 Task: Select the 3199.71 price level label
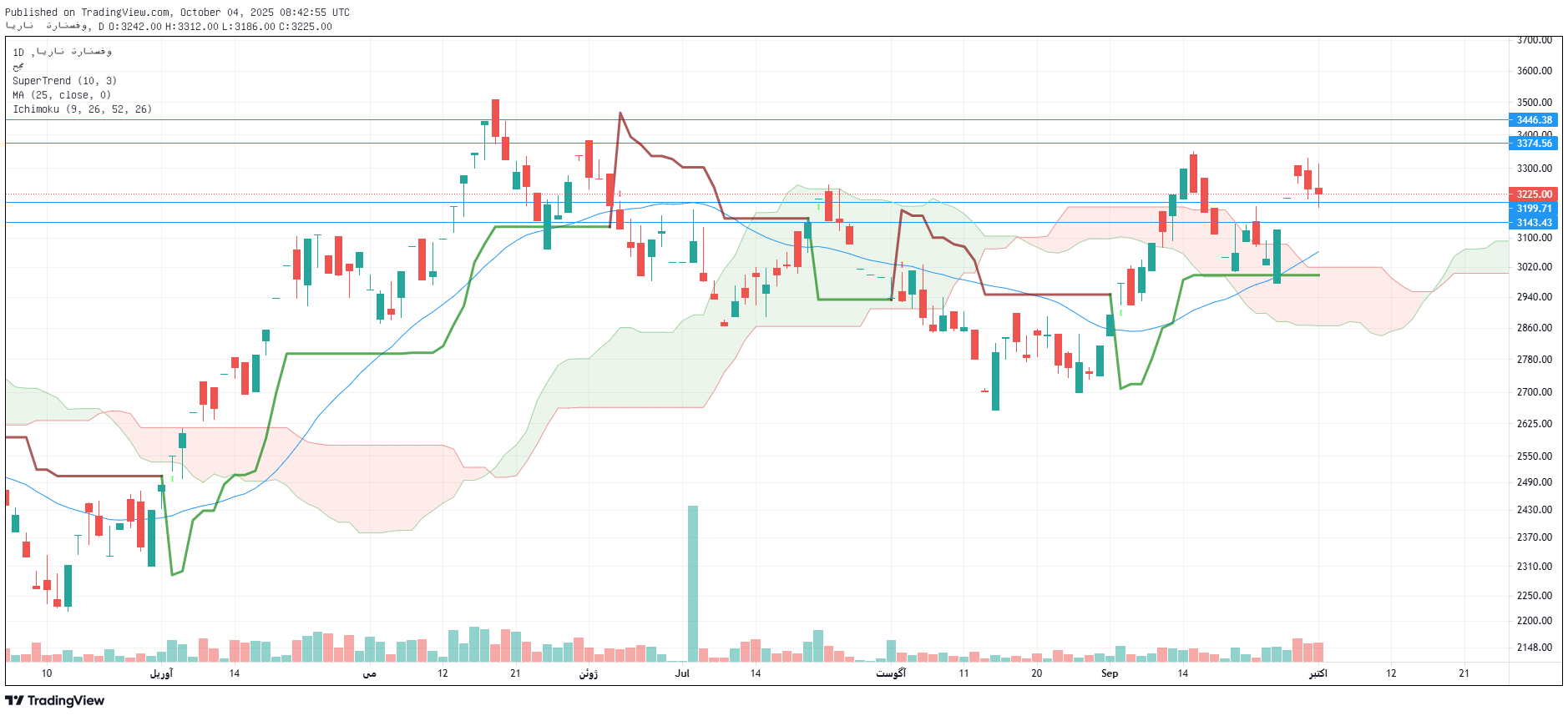coord(1534,209)
